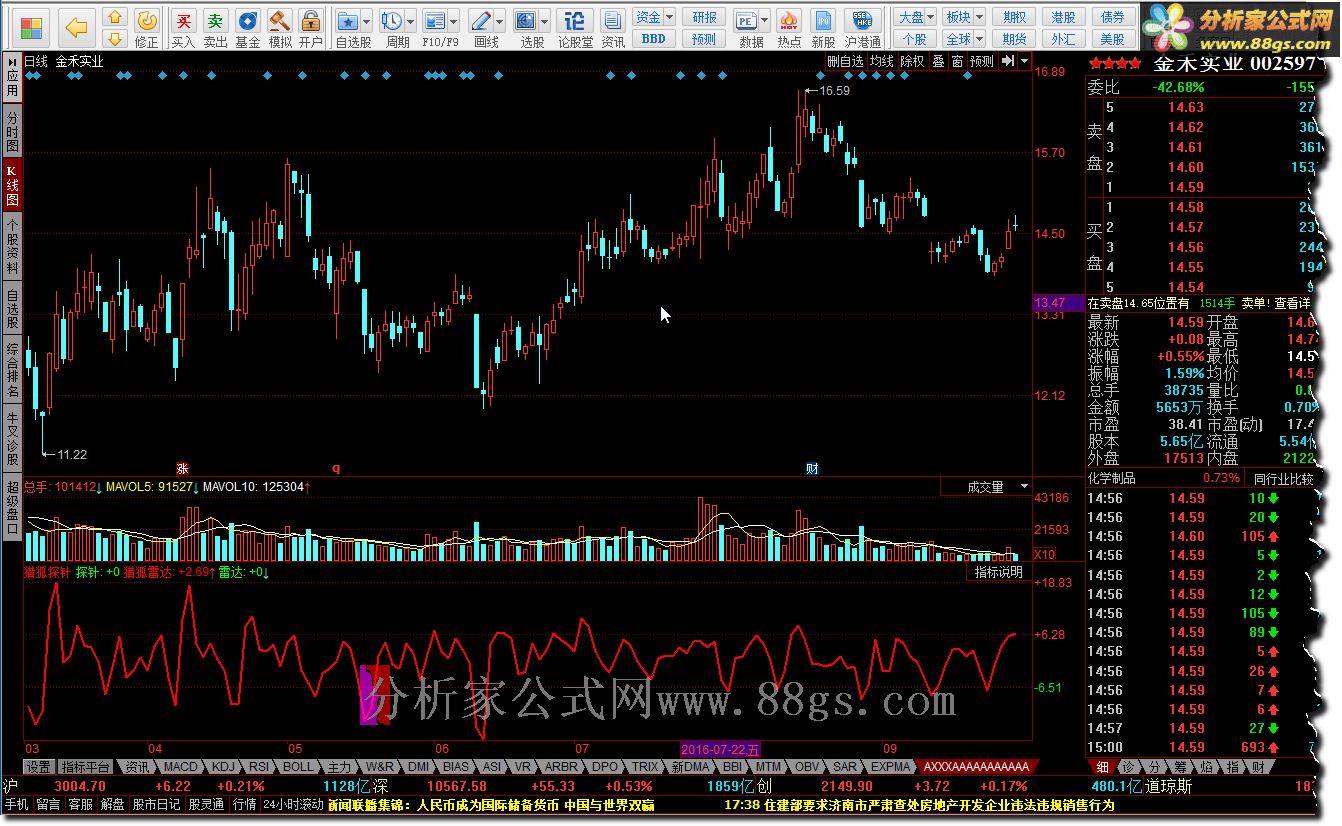Click the 删自选 button
The width and height of the screenshot is (1342, 826).
[845, 61]
